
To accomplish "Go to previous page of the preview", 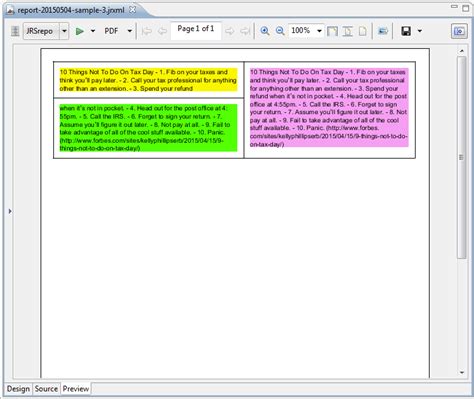I will (x=162, y=31).
